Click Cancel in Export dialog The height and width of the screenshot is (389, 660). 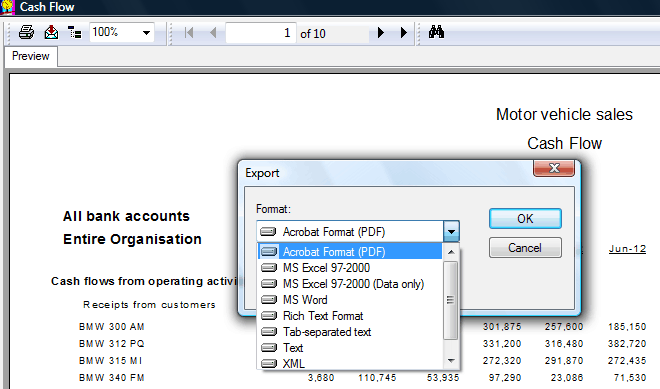525,248
